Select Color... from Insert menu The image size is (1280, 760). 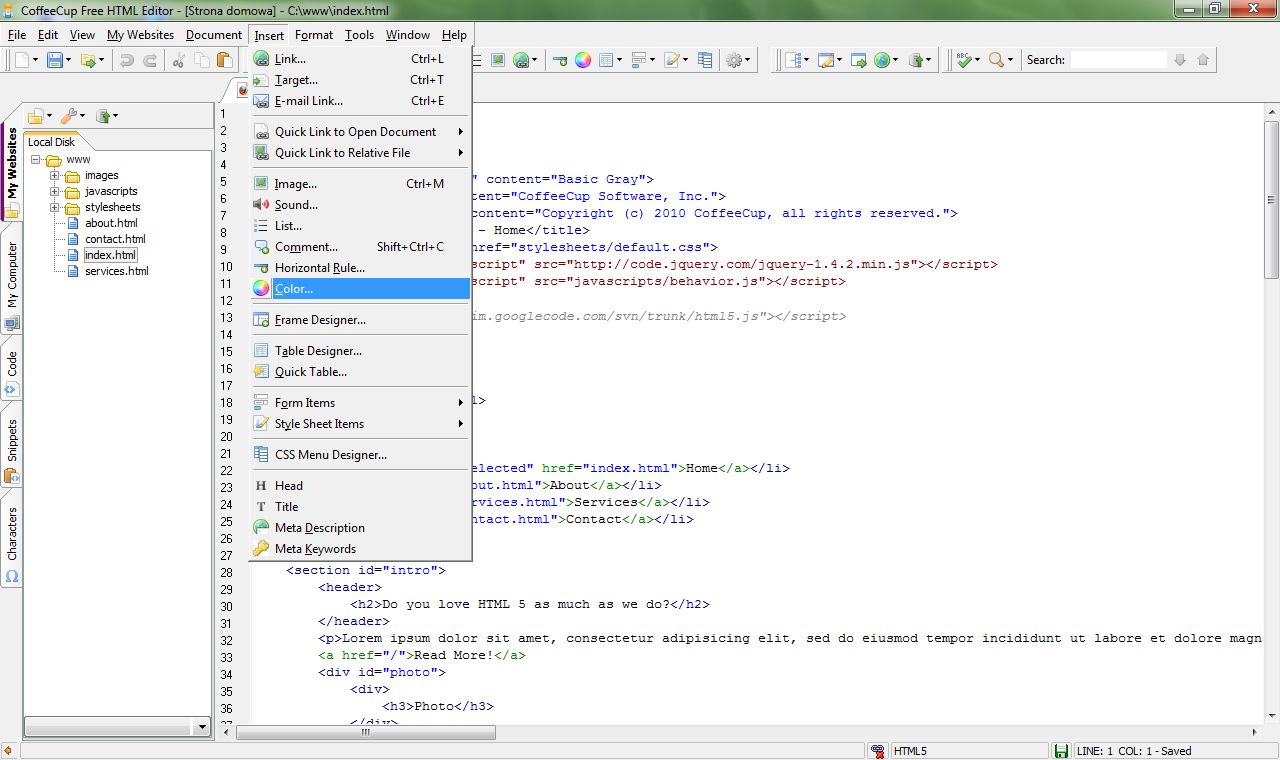click(360, 289)
